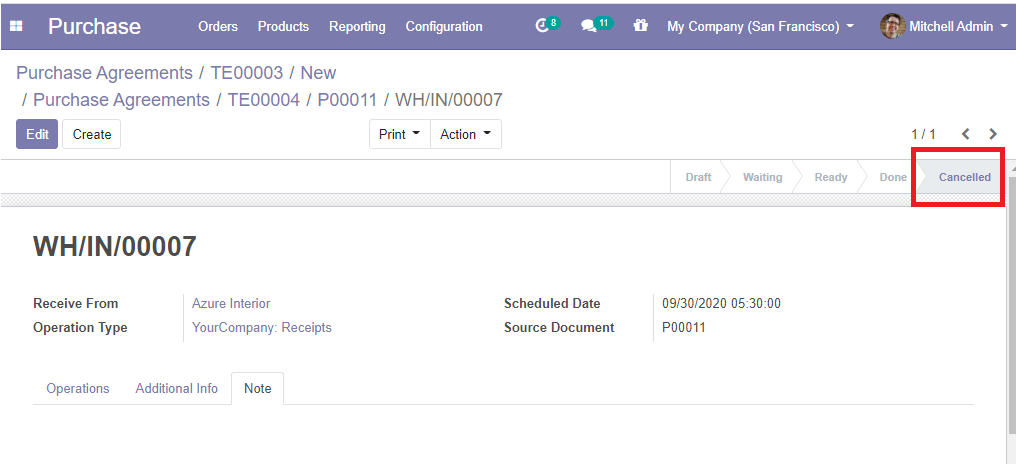Click the Ready status stage

click(831, 177)
